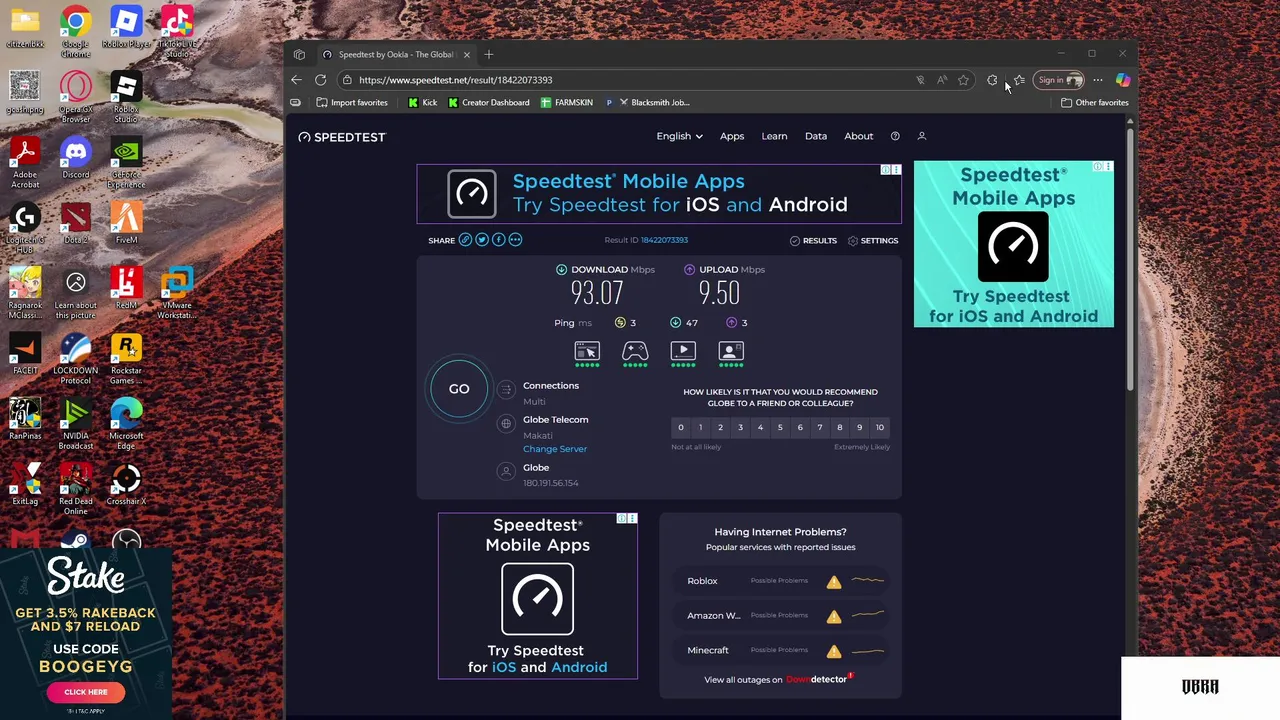Click the Change Server link

555,449
